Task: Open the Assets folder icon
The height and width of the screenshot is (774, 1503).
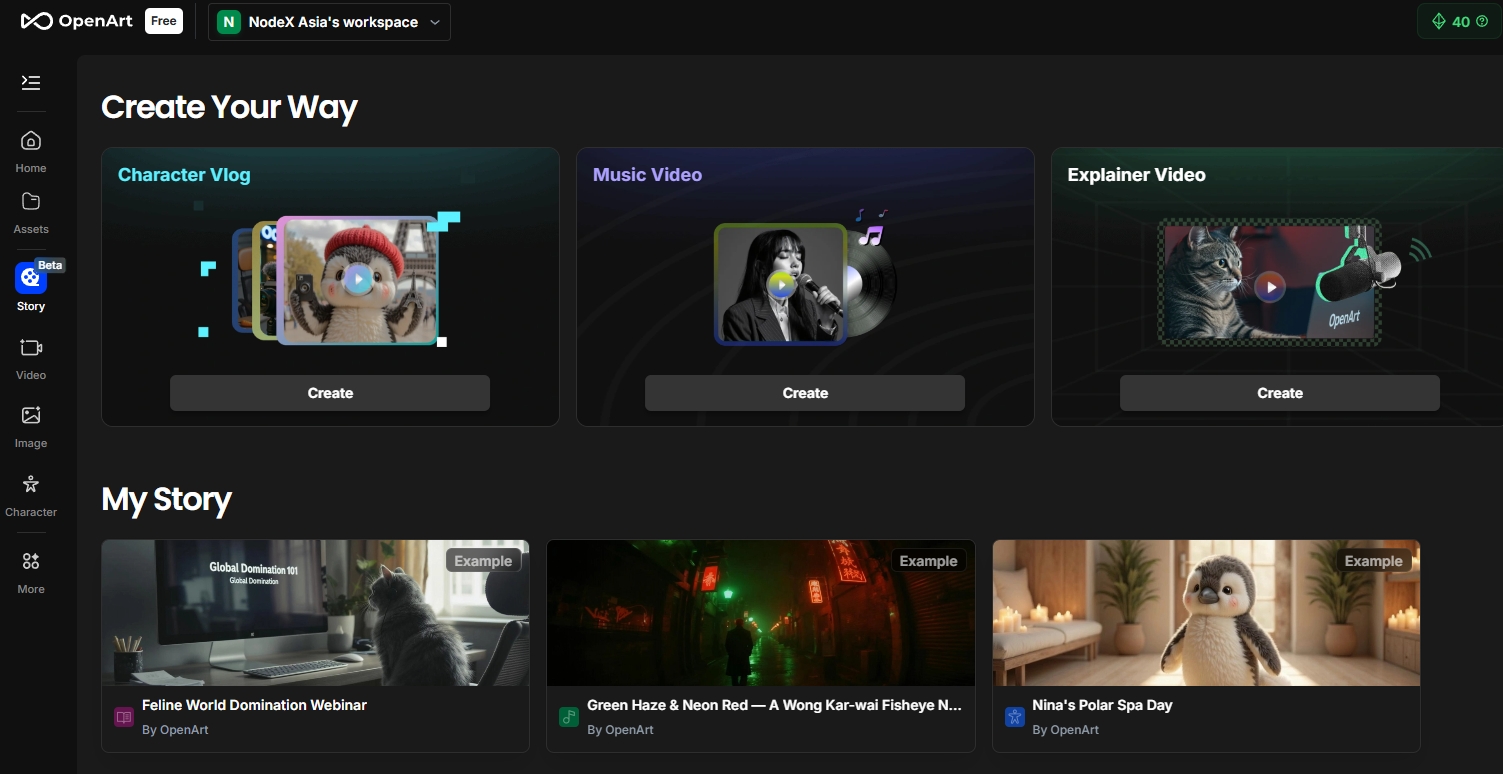Action: click(31, 201)
